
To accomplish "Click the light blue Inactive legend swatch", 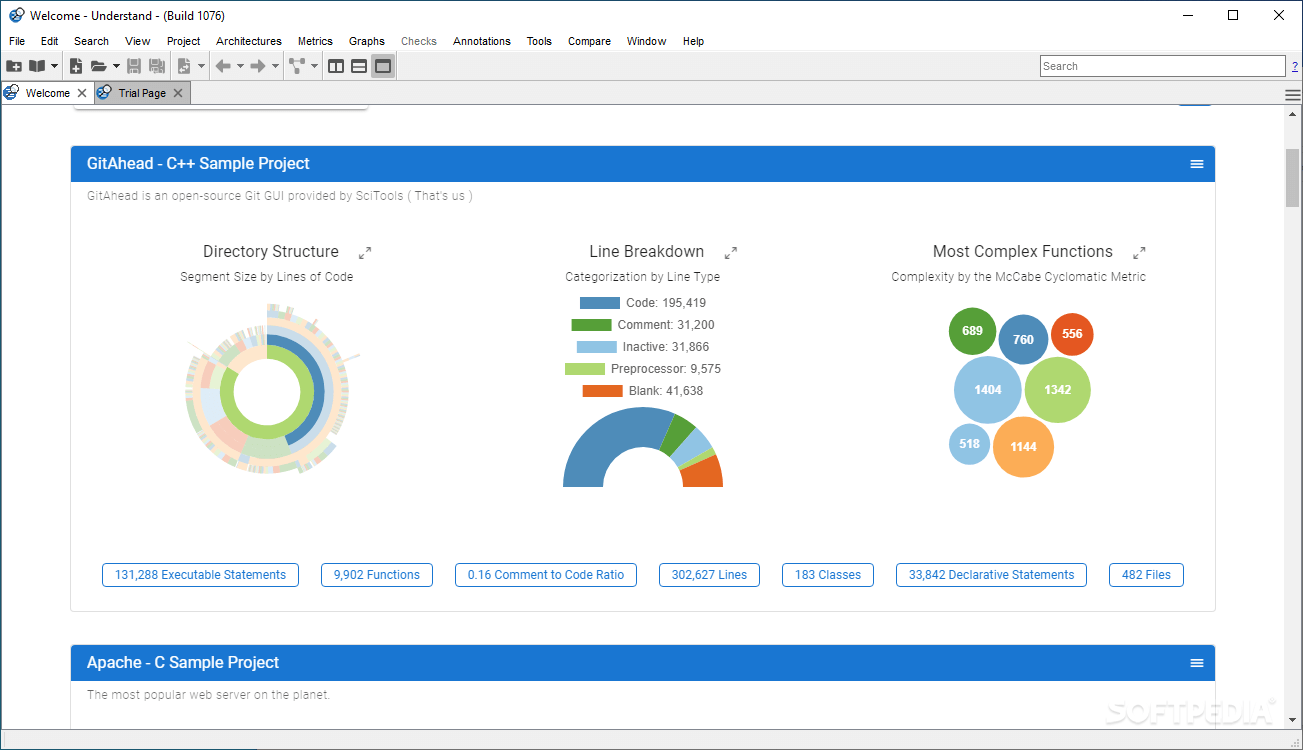I will tap(596, 347).
